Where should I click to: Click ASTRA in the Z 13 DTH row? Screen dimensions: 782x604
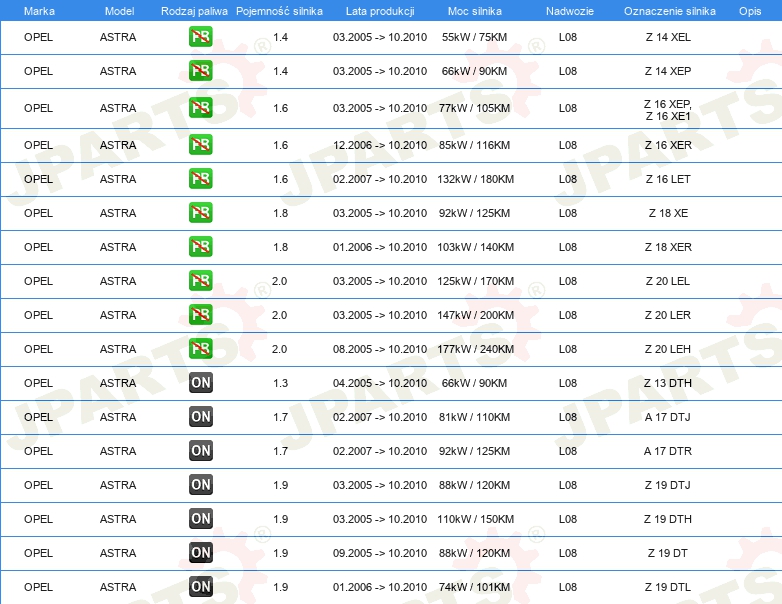click(118, 383)
